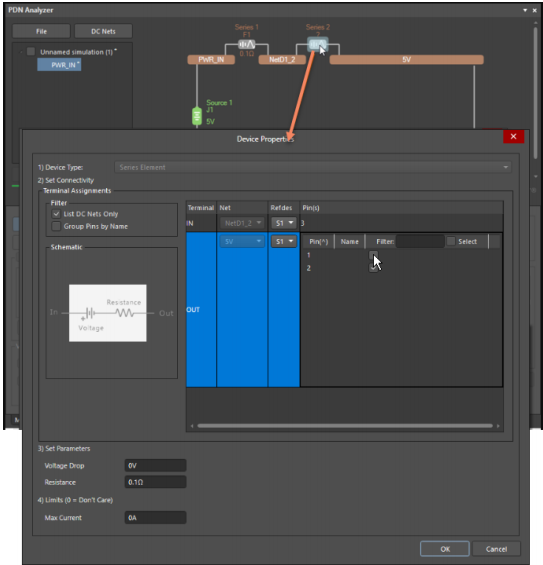Click the PWR_IN net bar
543x565 pixels.
[x=211, y=60]
